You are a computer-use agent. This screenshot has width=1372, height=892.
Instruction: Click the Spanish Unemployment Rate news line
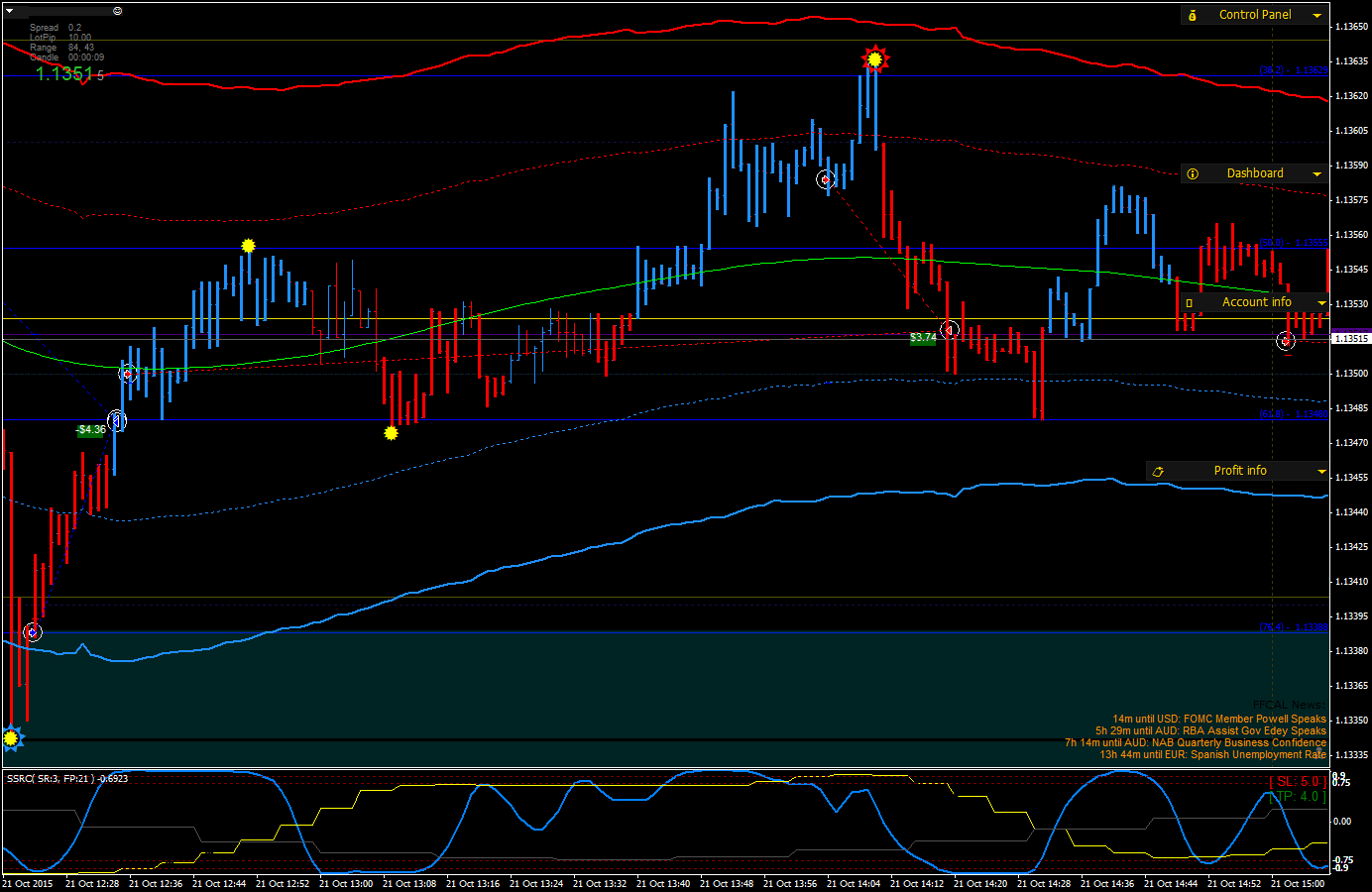pyautogui.click(x=1212, y=755)
